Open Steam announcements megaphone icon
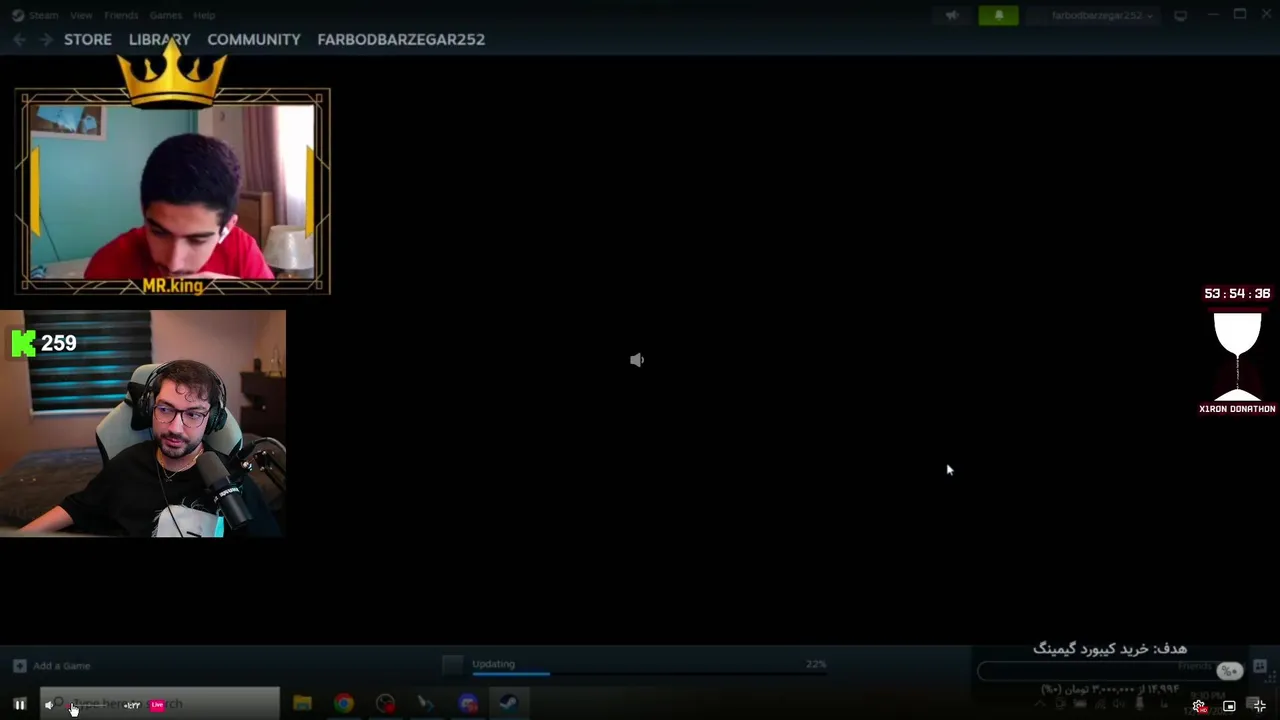The image size is (1280, 720). coord(953,15)
